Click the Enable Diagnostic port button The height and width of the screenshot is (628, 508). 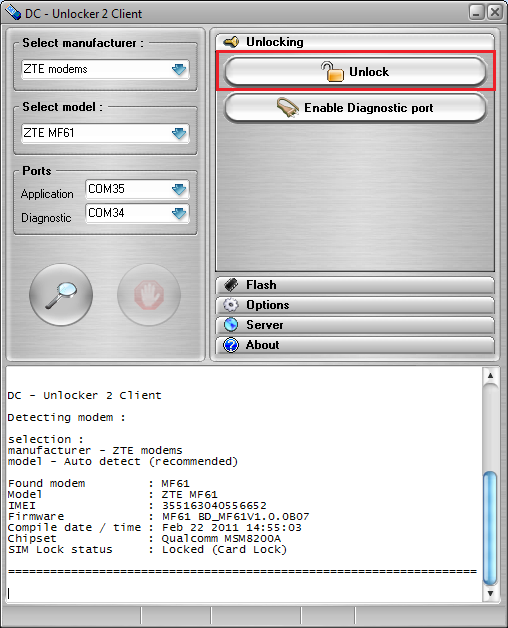355,108
